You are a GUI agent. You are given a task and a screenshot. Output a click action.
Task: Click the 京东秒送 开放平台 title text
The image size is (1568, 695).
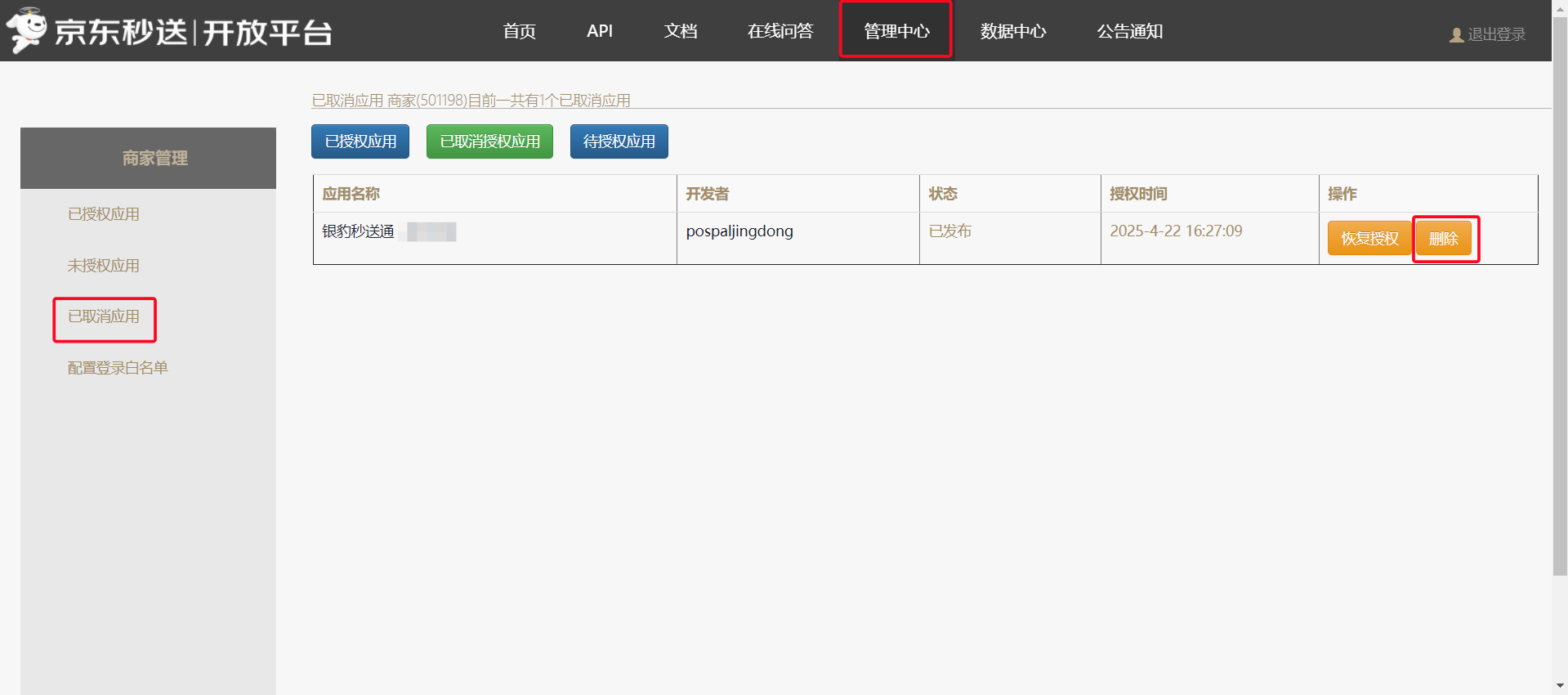194,33
